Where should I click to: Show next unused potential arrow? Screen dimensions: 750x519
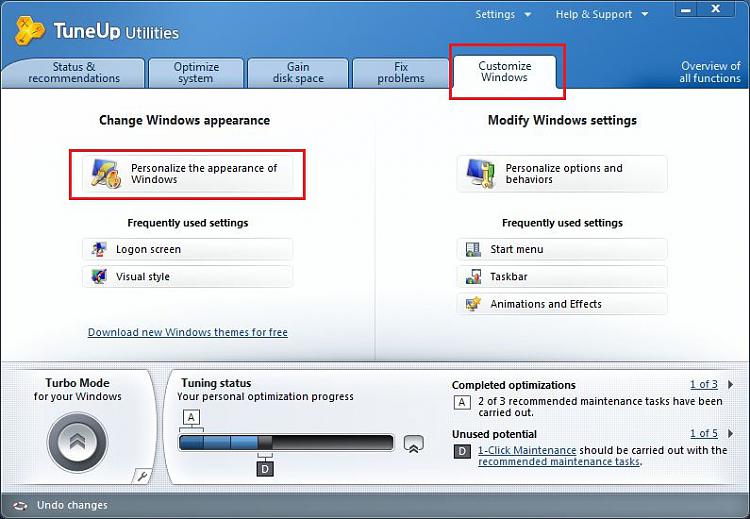[730, 433]
